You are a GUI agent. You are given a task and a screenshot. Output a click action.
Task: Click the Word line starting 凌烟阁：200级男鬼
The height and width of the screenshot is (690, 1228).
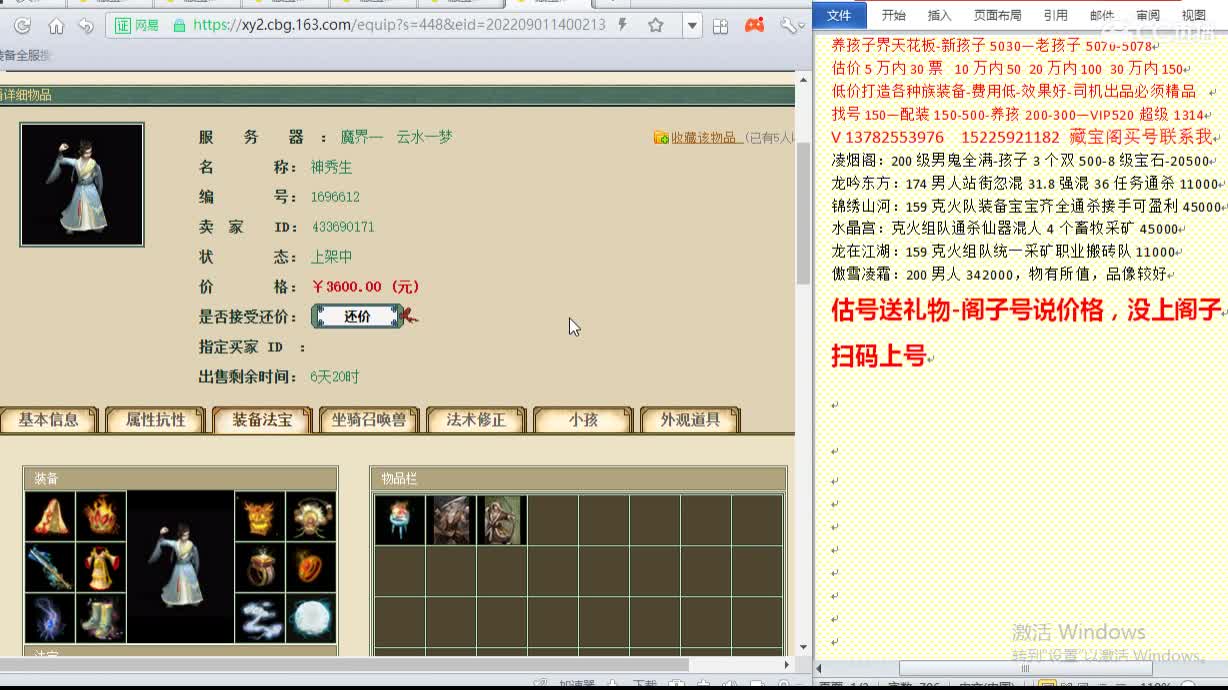tap(1021, 161)
